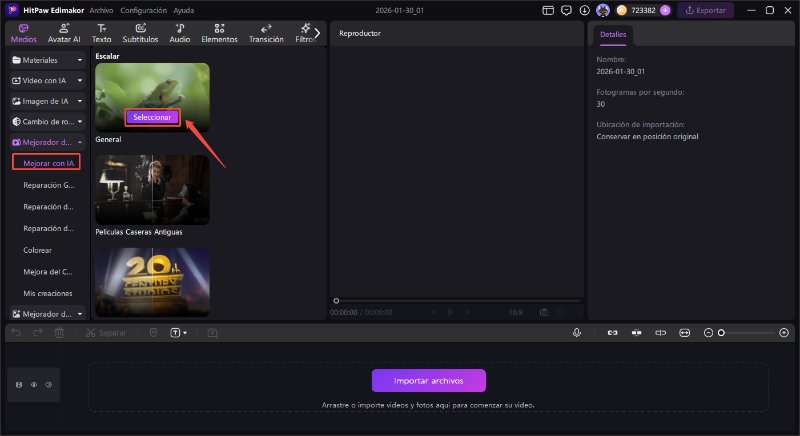Click the player Play button
The width and height of the screenshot is (800, 436).
(450, 312)
